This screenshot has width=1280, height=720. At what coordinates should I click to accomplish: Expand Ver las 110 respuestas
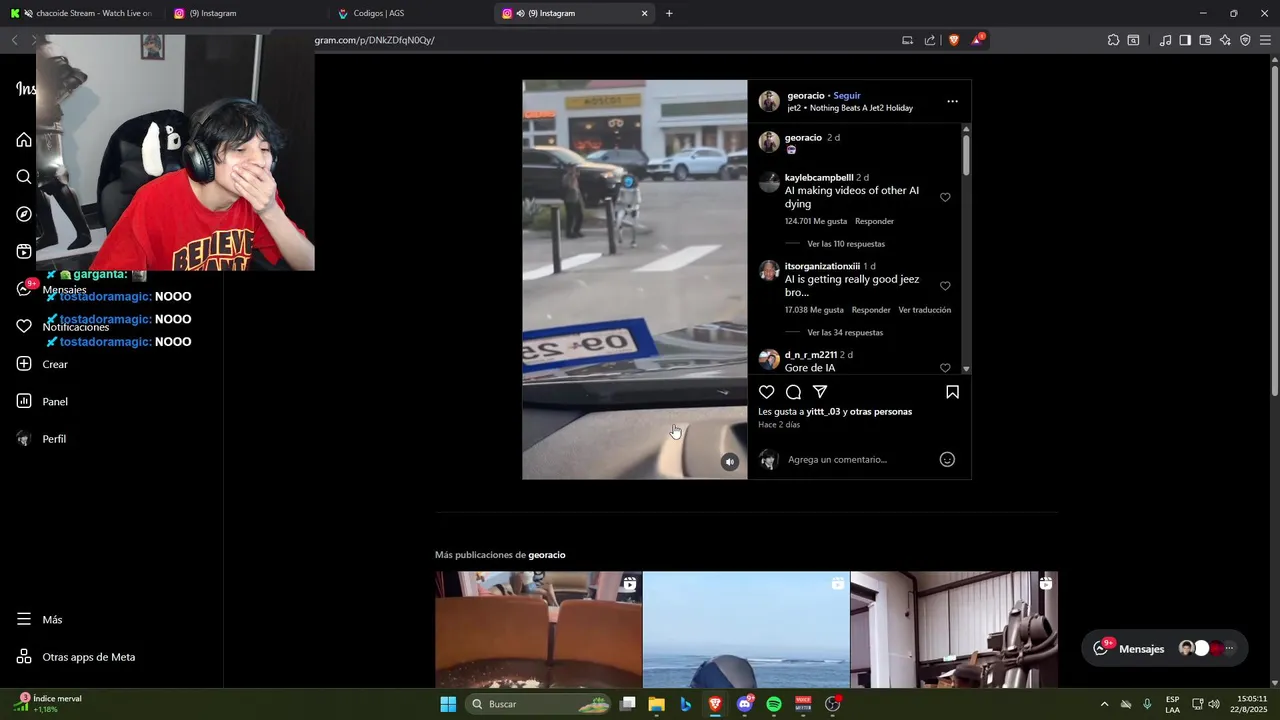pyautogui.click(x=846, y=244)
